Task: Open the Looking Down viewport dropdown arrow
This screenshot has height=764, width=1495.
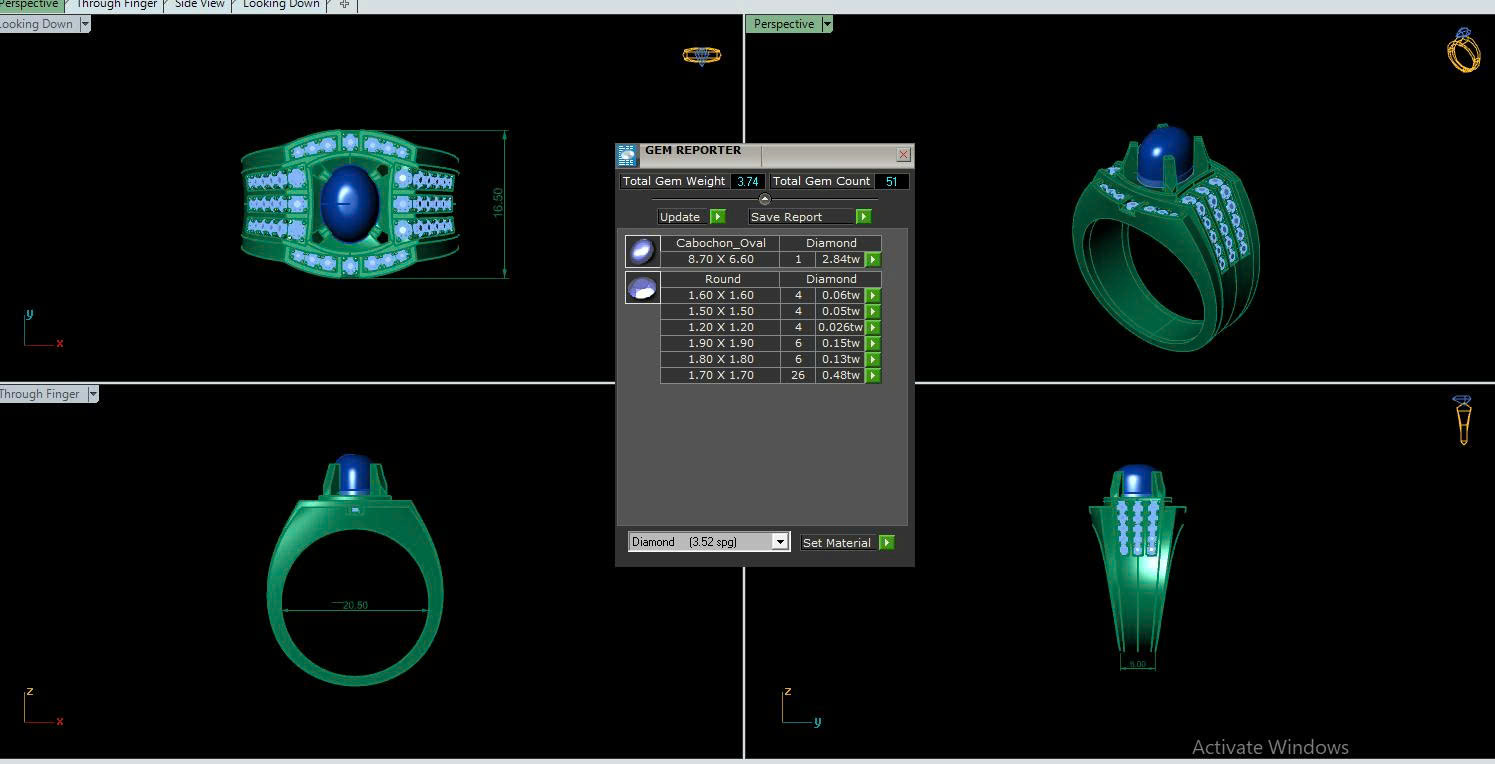Action: coord(84,24)
